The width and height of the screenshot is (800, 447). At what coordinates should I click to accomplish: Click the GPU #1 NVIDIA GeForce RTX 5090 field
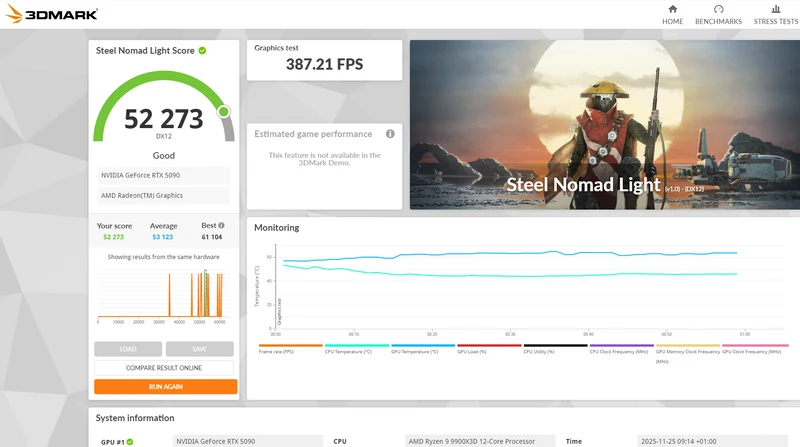tap(248, 441)
